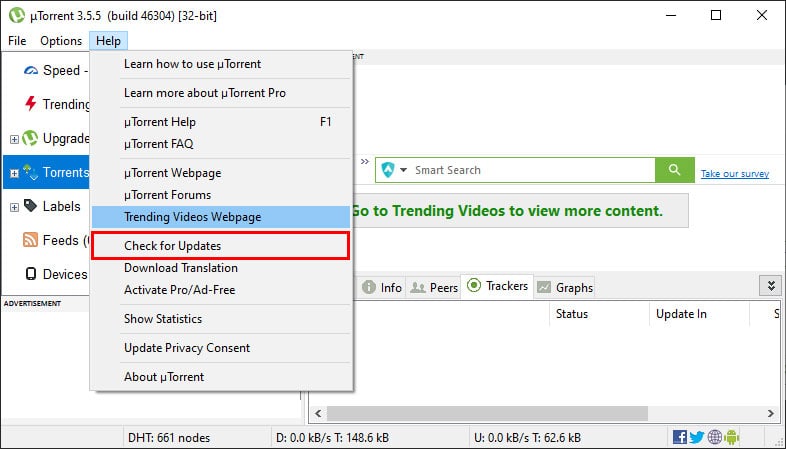786x449 pixels.
Task: Select µTorrent Help menu entry
Action: click(x=221, y=122)
